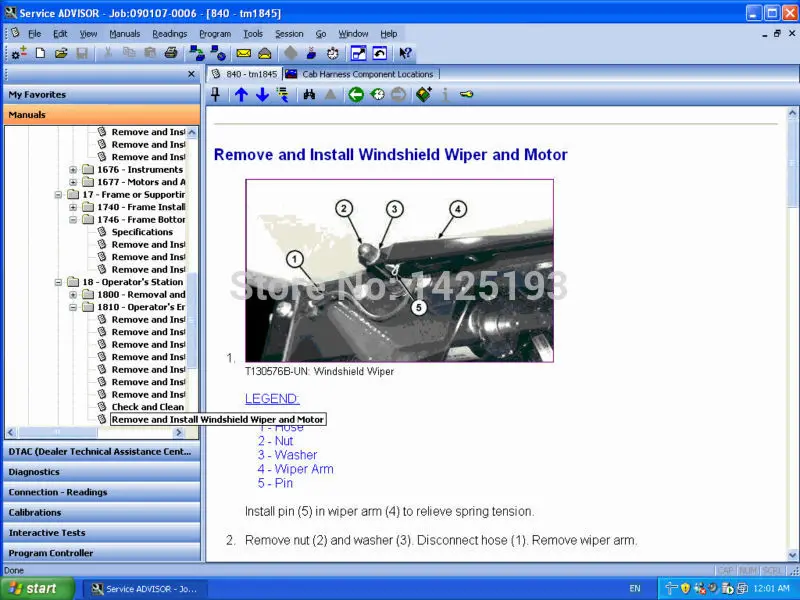Image resolution: width=800 pixels, height=600 pixels.
Task: Open the Session menu
Action: [289, 34]
